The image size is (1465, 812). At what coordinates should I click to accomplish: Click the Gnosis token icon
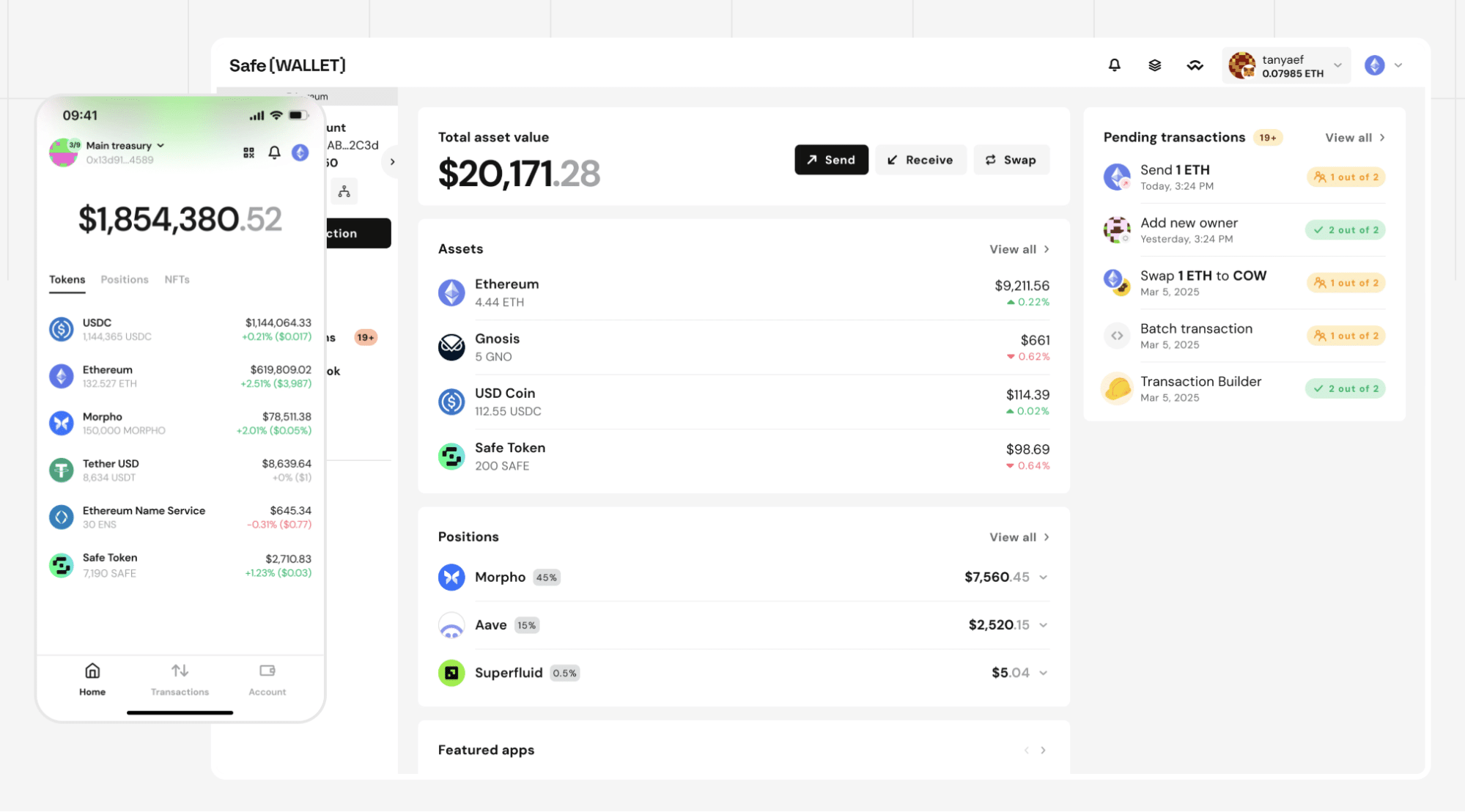point(451,347)
